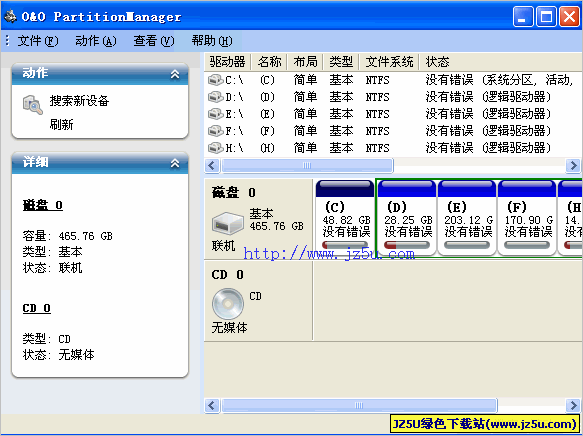This screenshot has height=436, width=583.
Task: Sort by 布局 column header
Action: tap(305, 62)
